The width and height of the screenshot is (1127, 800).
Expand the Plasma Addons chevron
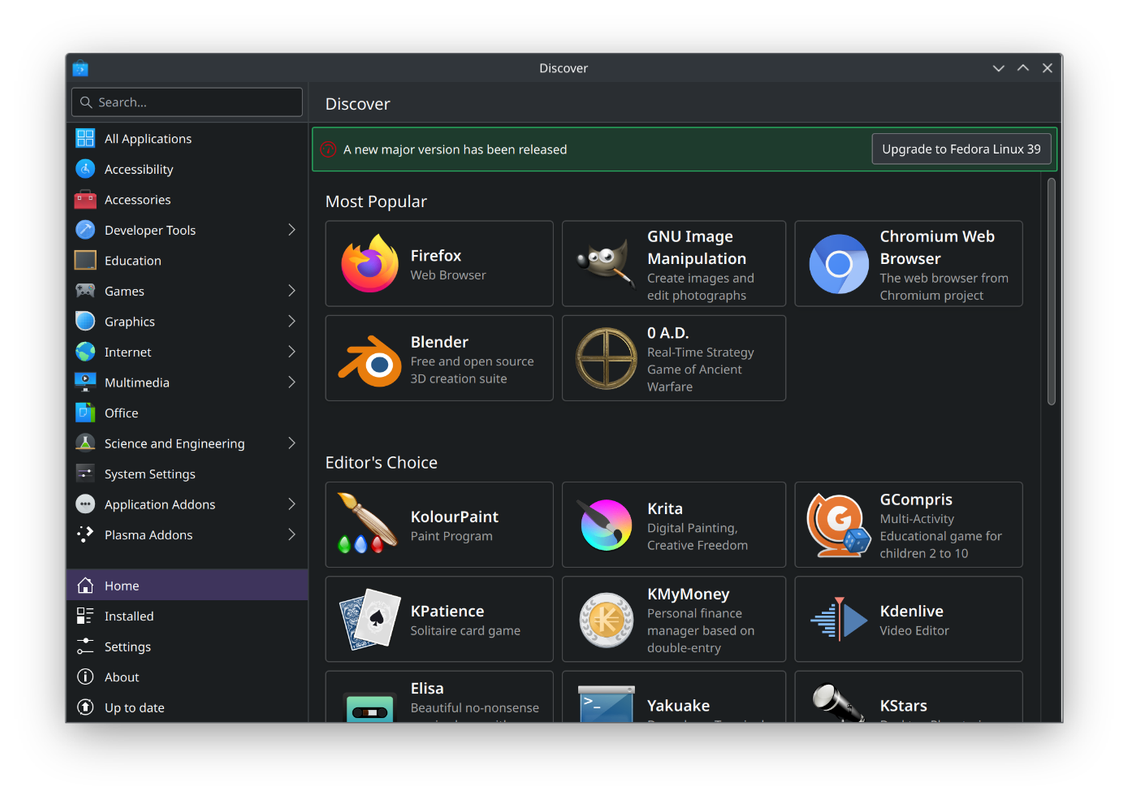[291, 535]
